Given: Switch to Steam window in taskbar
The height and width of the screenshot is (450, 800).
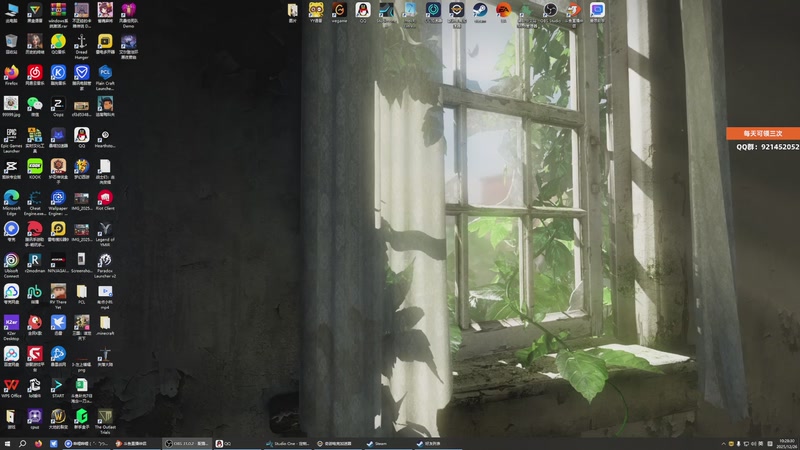Looking at the screenshot, I should pos(388,443).
